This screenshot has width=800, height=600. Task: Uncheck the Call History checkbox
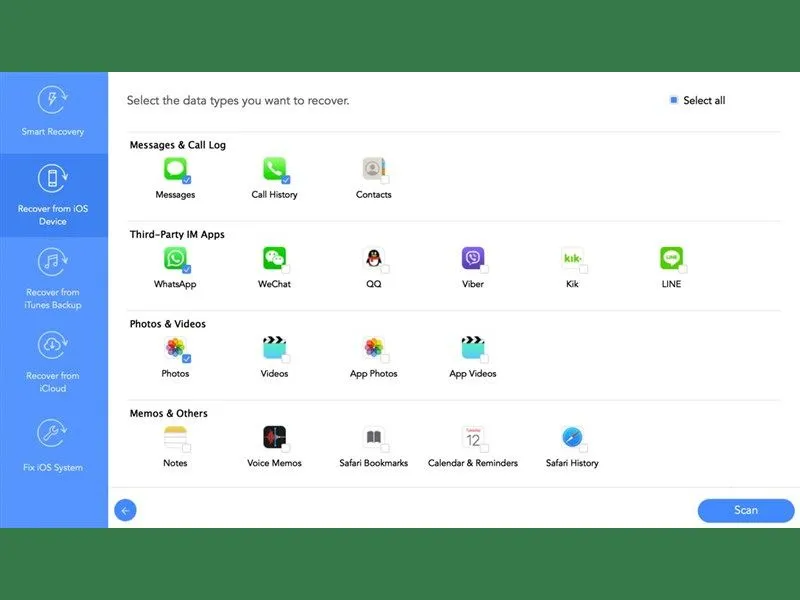coord(286,180)
